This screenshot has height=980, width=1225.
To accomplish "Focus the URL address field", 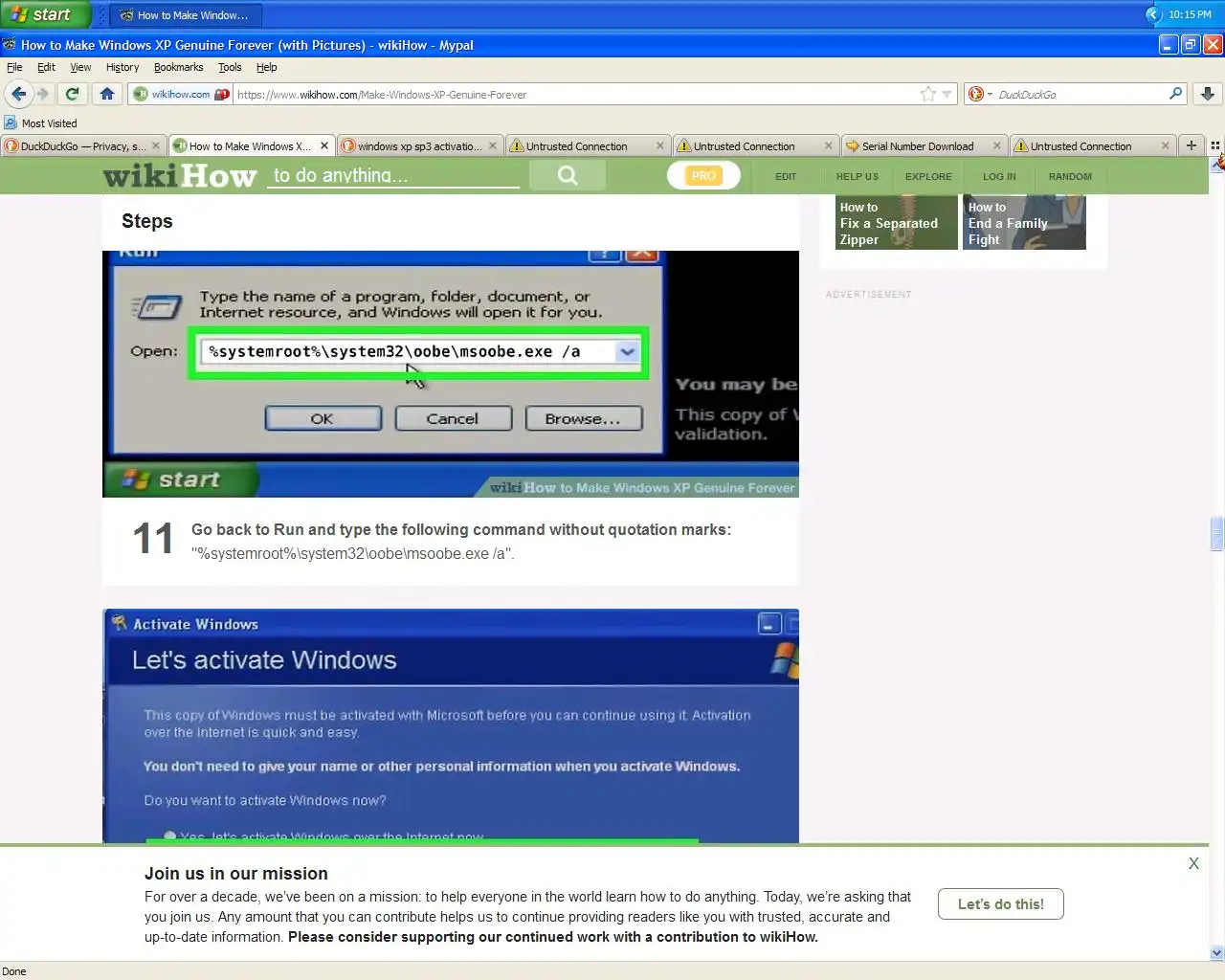I will (574, 94).
